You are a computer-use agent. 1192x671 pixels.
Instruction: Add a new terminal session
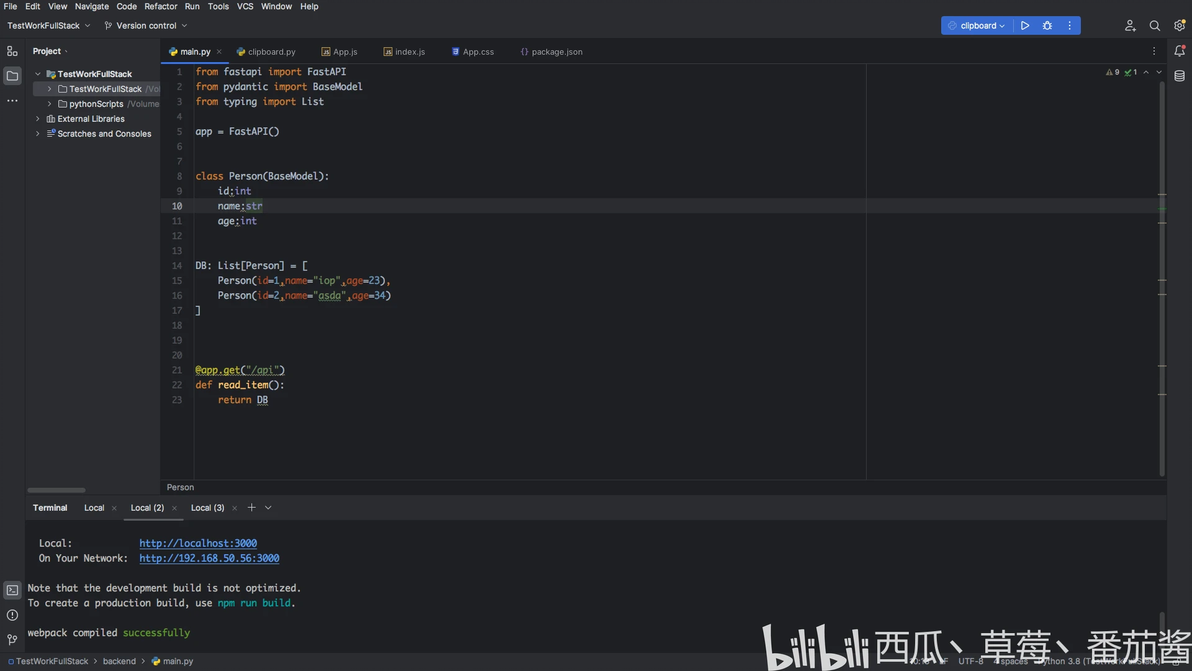(252, 508)
